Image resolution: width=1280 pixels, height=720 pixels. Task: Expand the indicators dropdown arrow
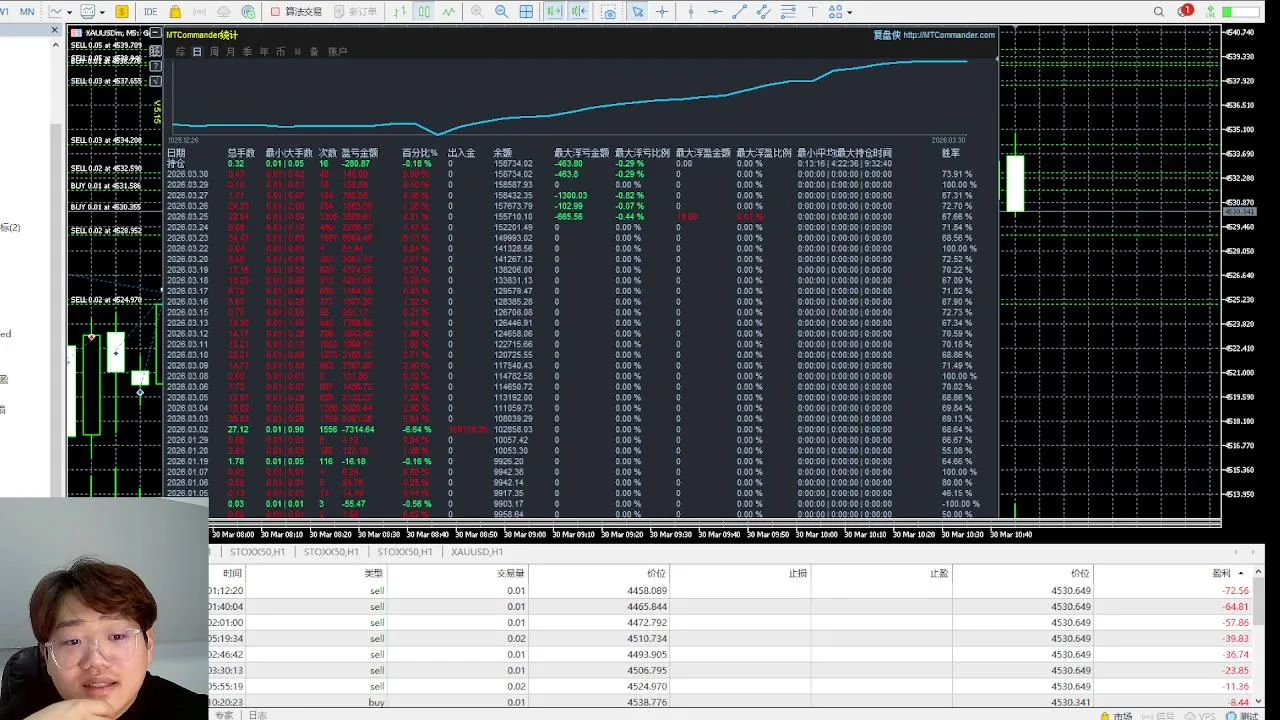click(102, 12)
